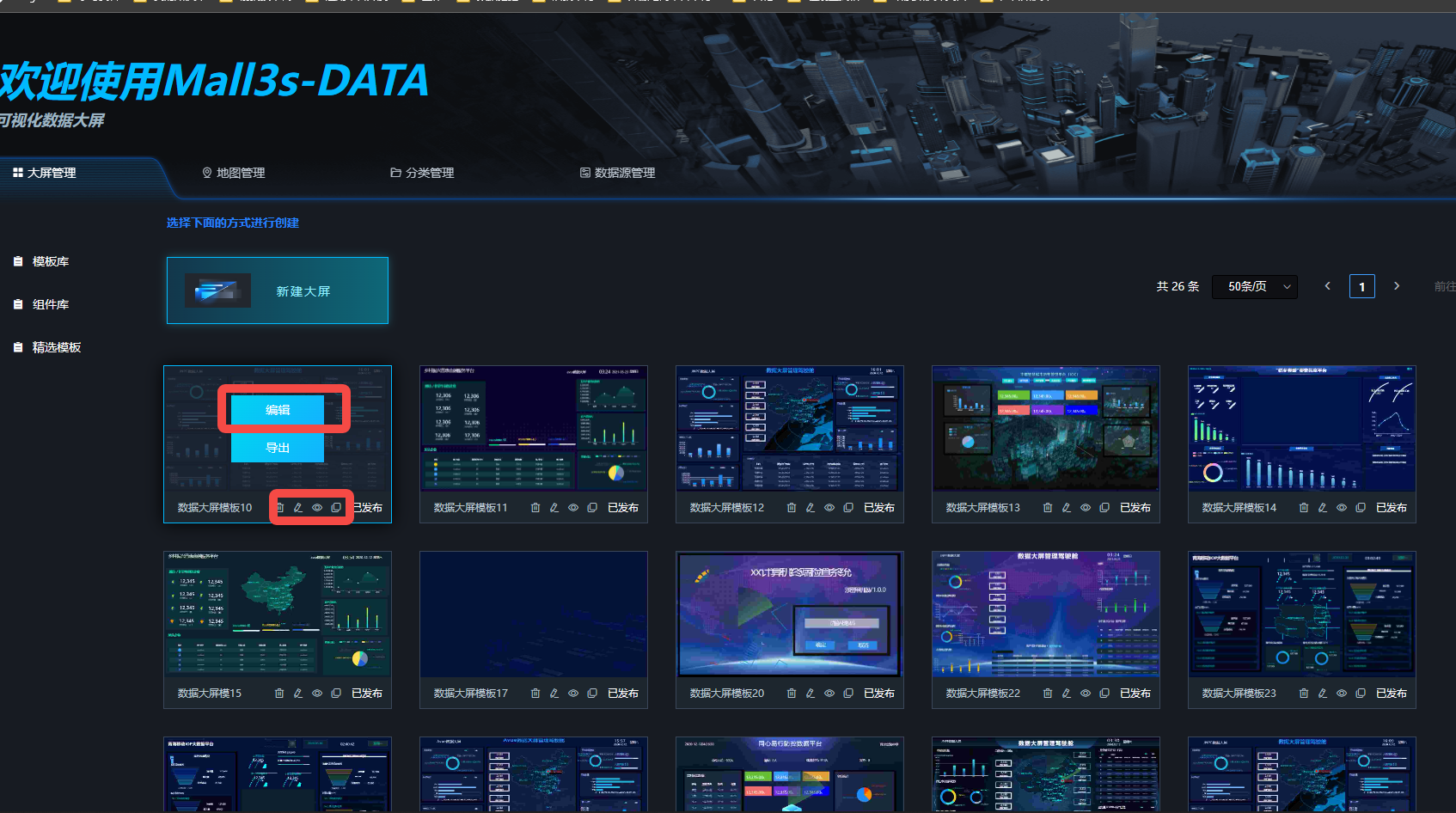Click 新建大屏 to create a screen
The height and width of the screenshot is (813, 1456).
pyautogui.click(x=278, y=290)
